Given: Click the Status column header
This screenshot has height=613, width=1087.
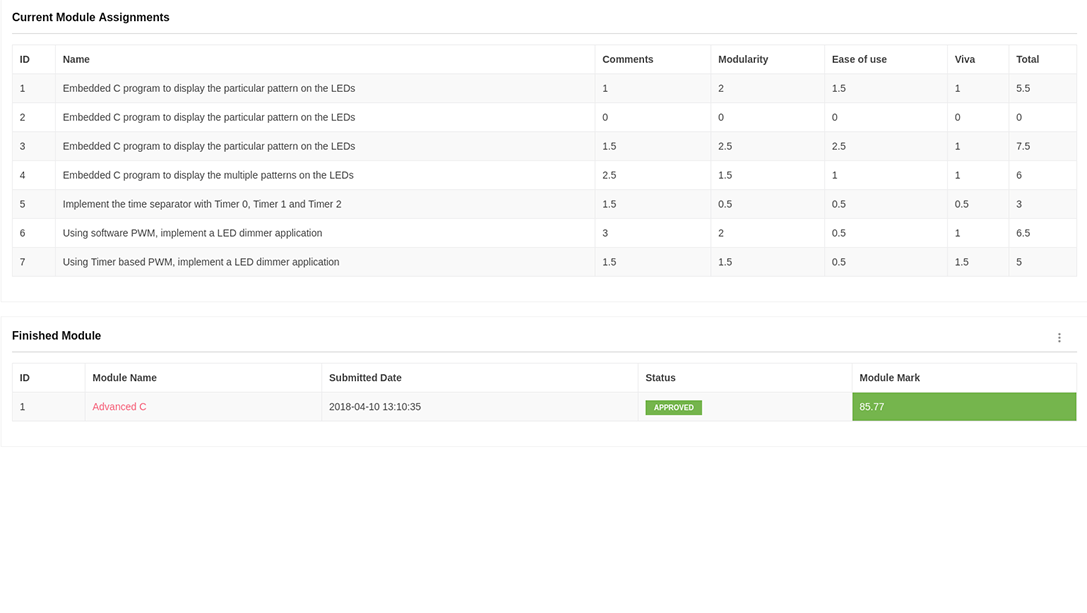Looking at the screenshot, I should pyautogui.click(x=660, y=378).
